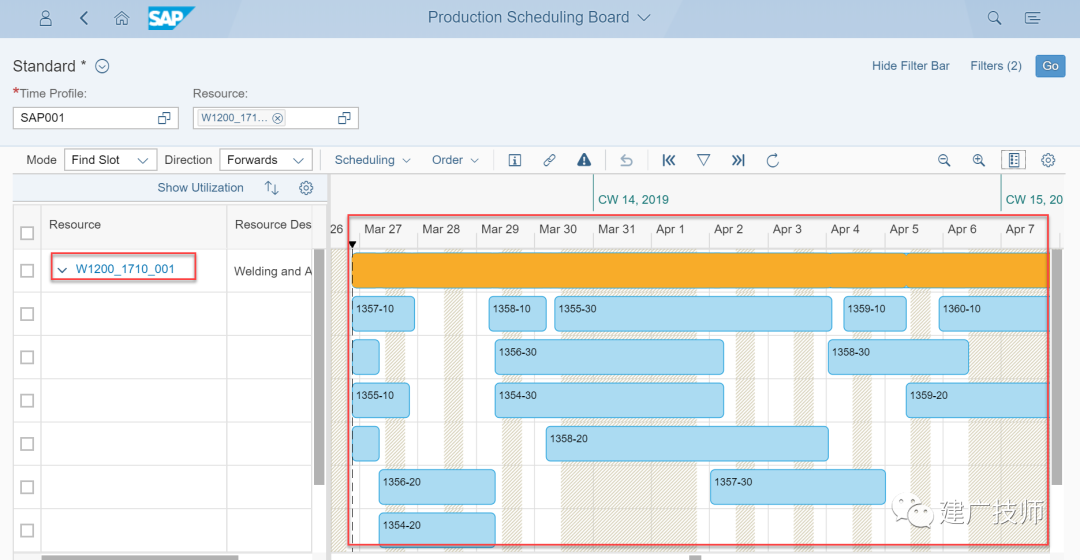
Task: Check the checkbox beside operation 1356-20 row
Action: [27, 487]
